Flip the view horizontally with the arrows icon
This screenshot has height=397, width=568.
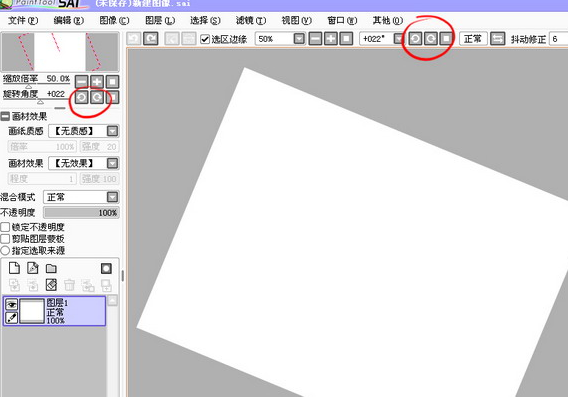pyautogui.click(x=498, y=38)
